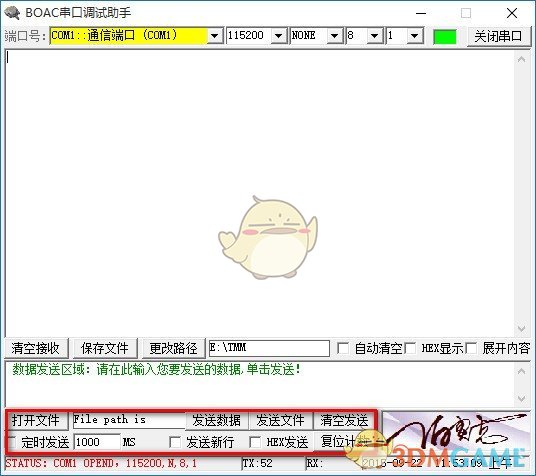
Task: Open the COM port selection dropdown
Action: click(x=215, y=36)
